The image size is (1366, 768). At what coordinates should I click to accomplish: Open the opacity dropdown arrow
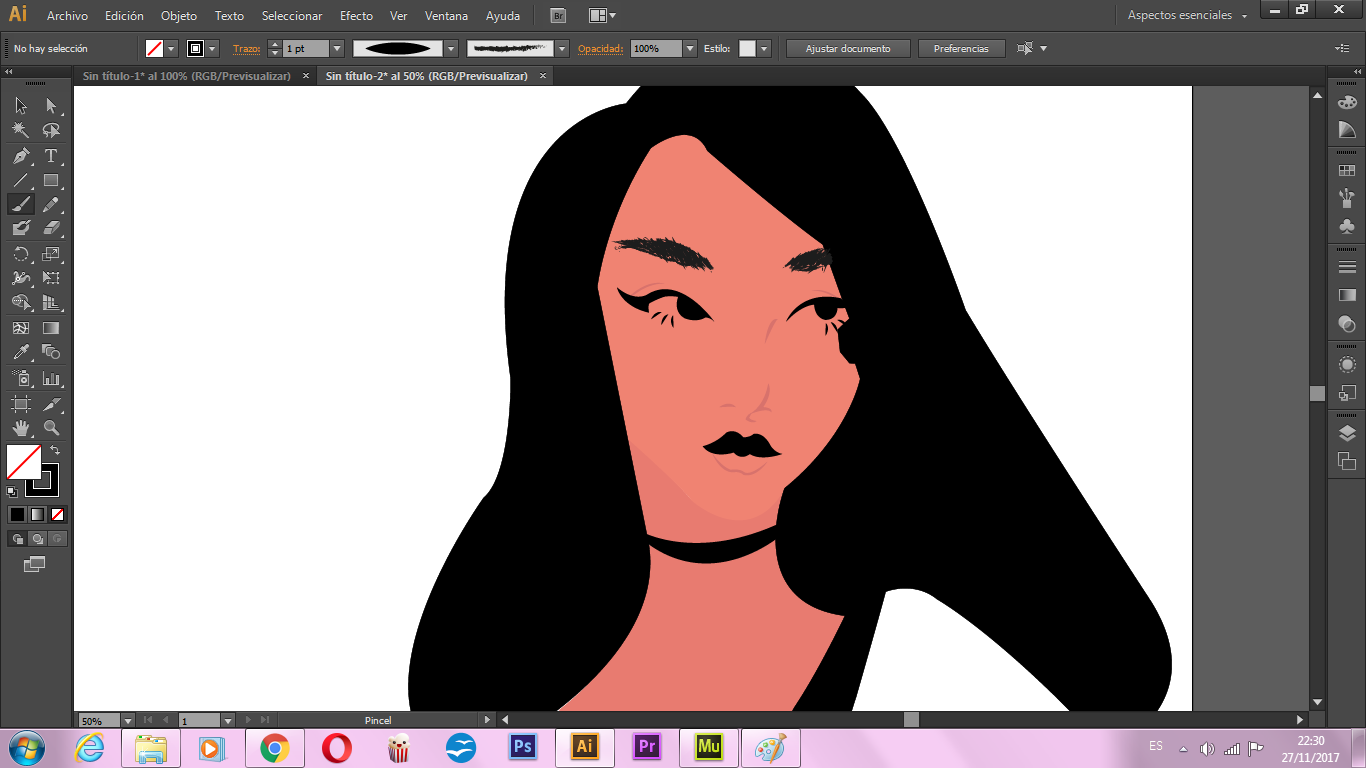pos(690,48)
